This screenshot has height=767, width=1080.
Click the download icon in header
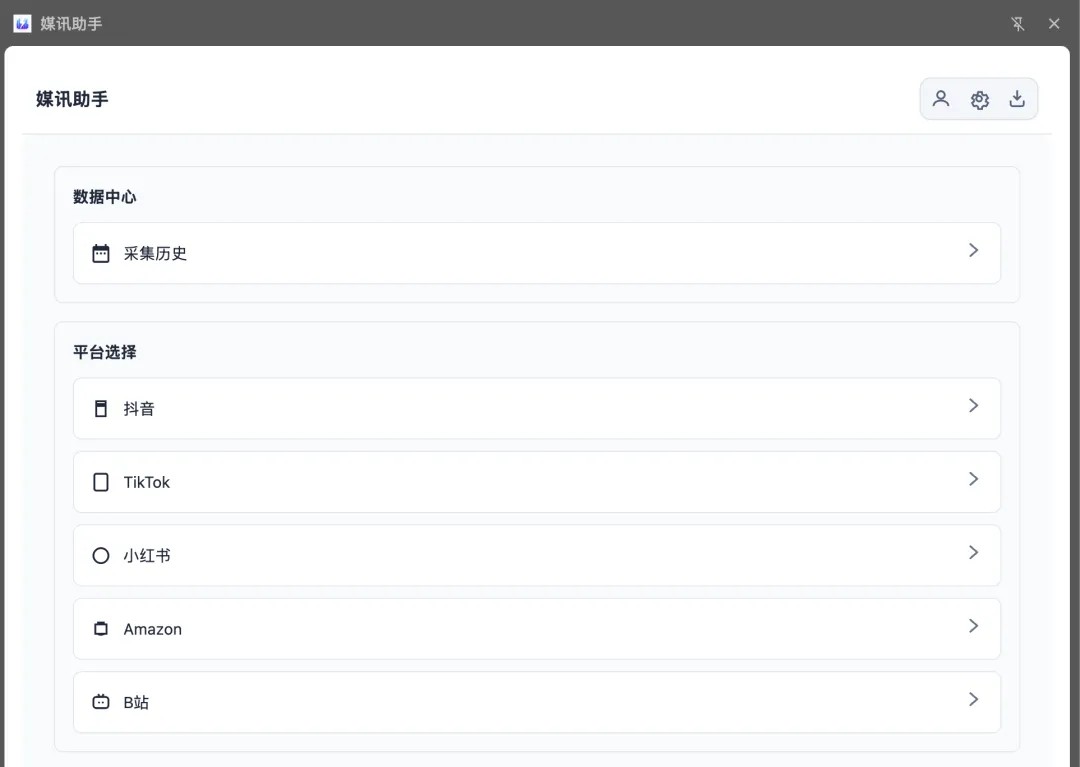tap(1017, 99)
